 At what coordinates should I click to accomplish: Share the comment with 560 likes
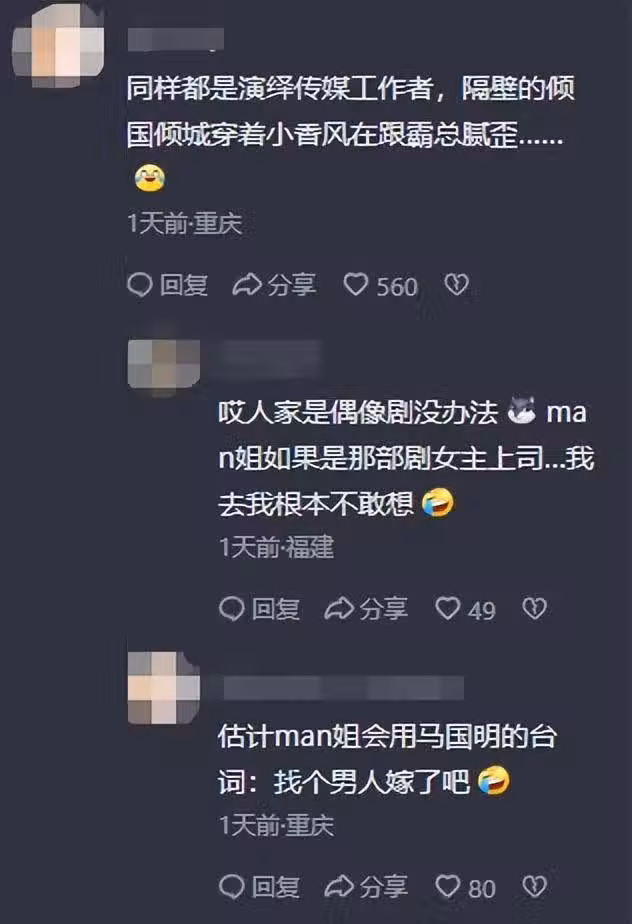[274, 285]
